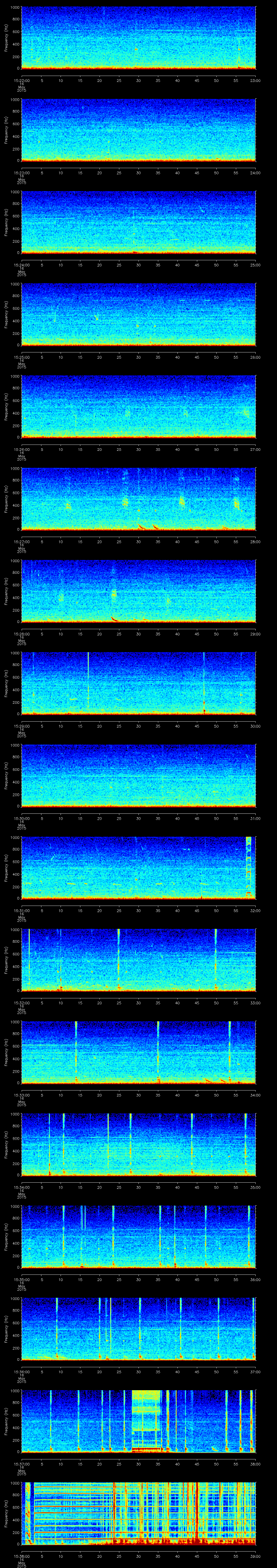This screenshot has width=277, height=1568.
Task: Select the spectrogram panel starting at 15:24:00
Action: [139, 222]
